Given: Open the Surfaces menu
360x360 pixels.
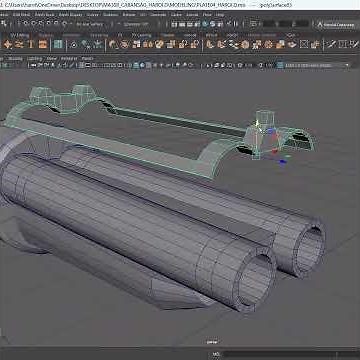Looking at the screenshot, I should (111, 14).
